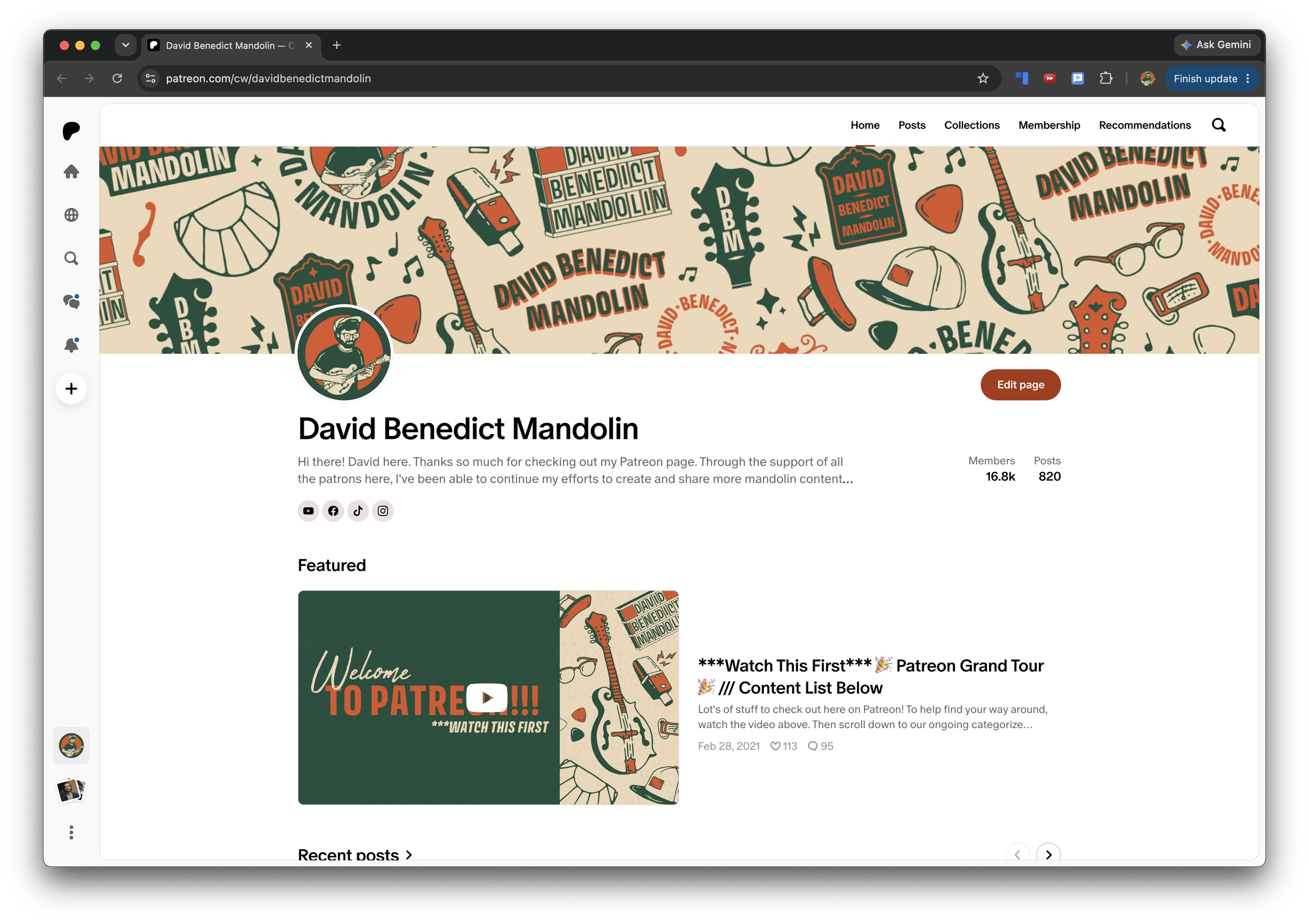The width and height of the screenshot is (1309, 924).
Task: Switch to the Collections tab
Action: (x=971, y=125)
